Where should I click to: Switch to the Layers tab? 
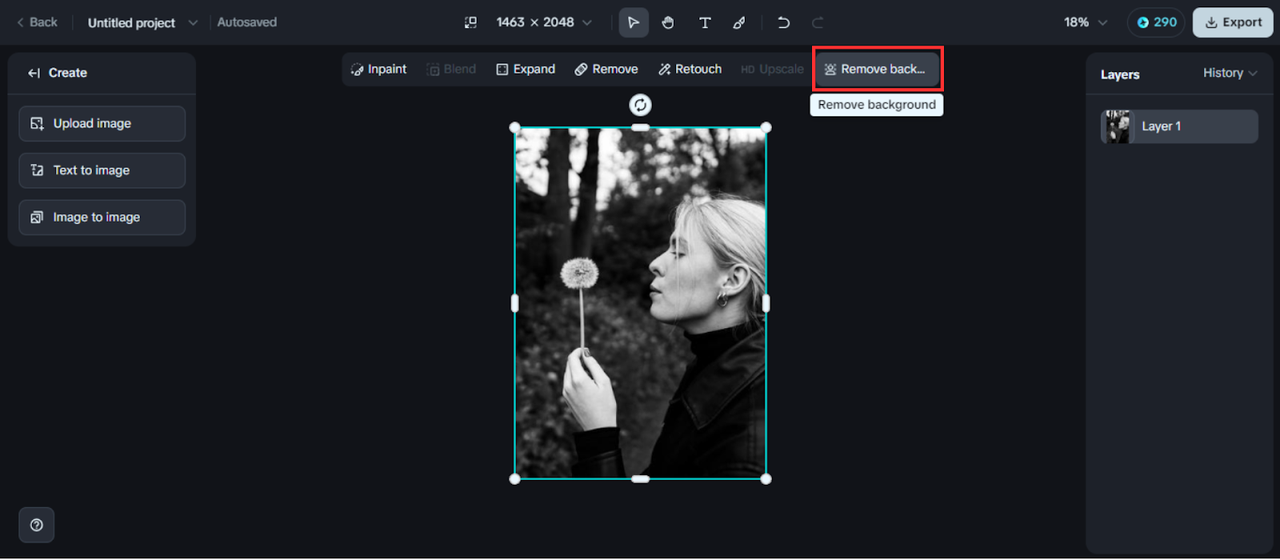tap(1120, 74)
